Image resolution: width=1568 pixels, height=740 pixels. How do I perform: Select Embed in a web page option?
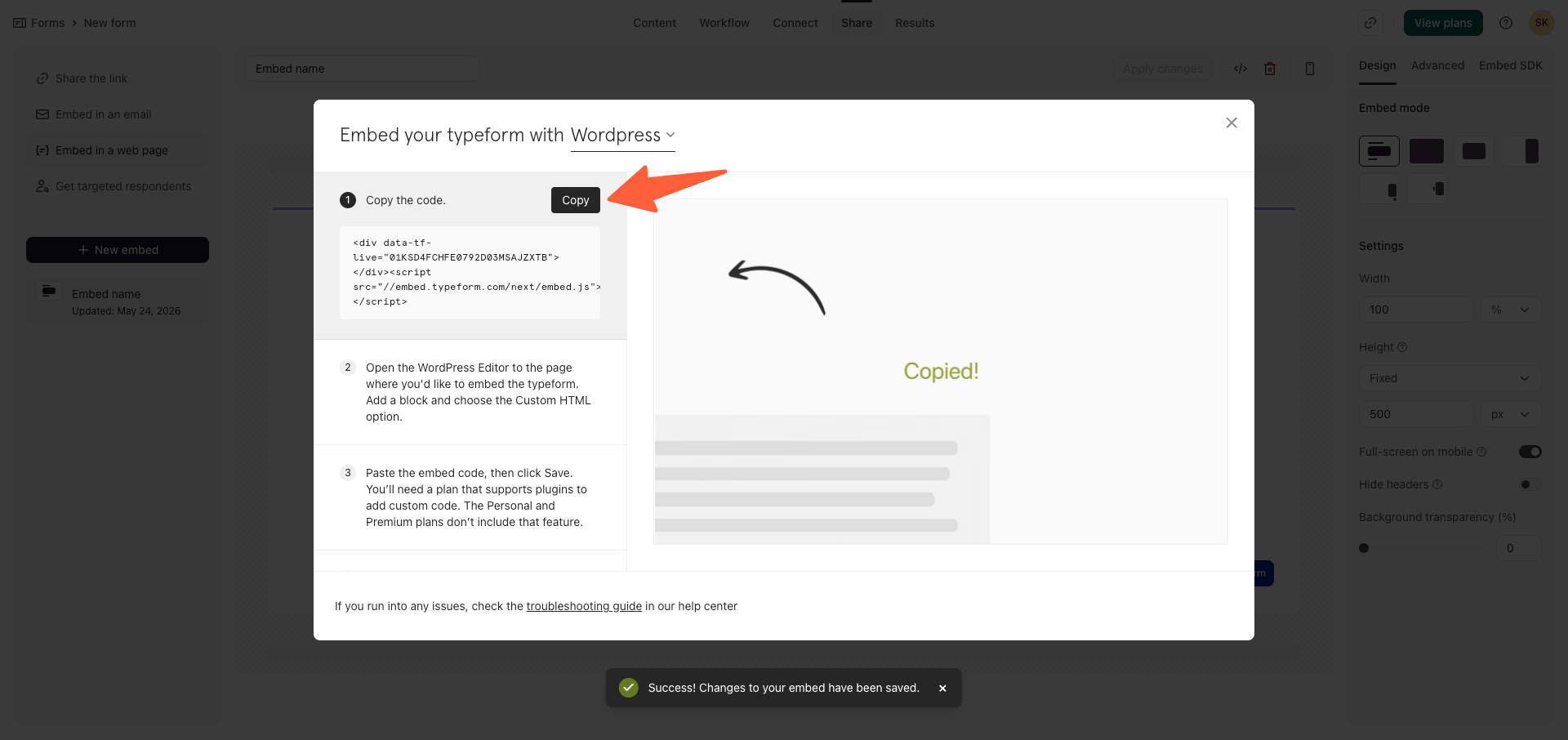118,150
